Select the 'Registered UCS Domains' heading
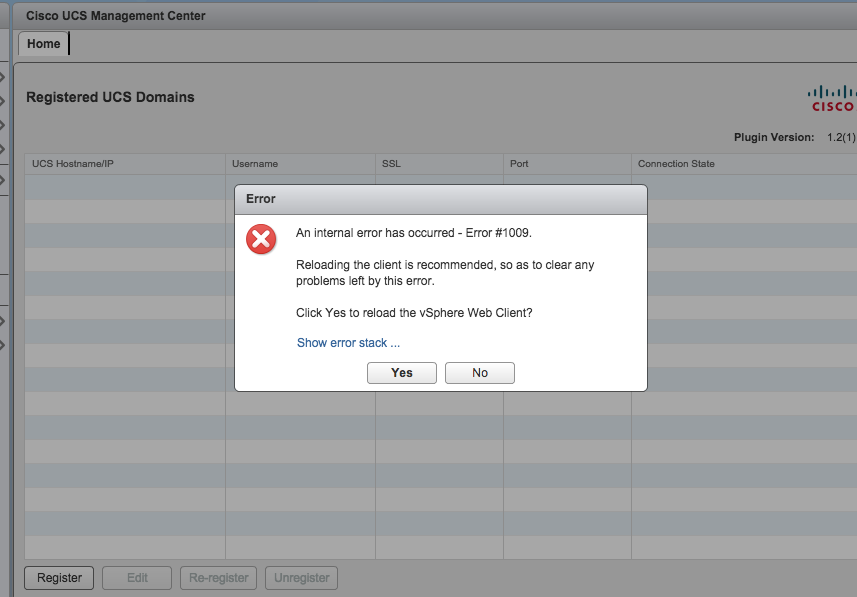 pos(110,97)
